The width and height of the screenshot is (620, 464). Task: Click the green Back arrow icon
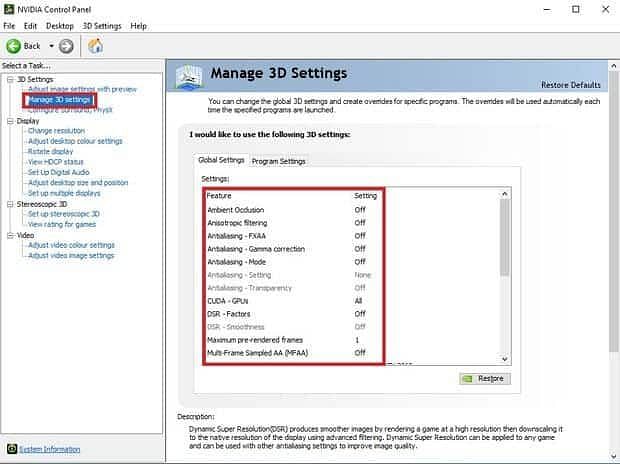point(13,46)
